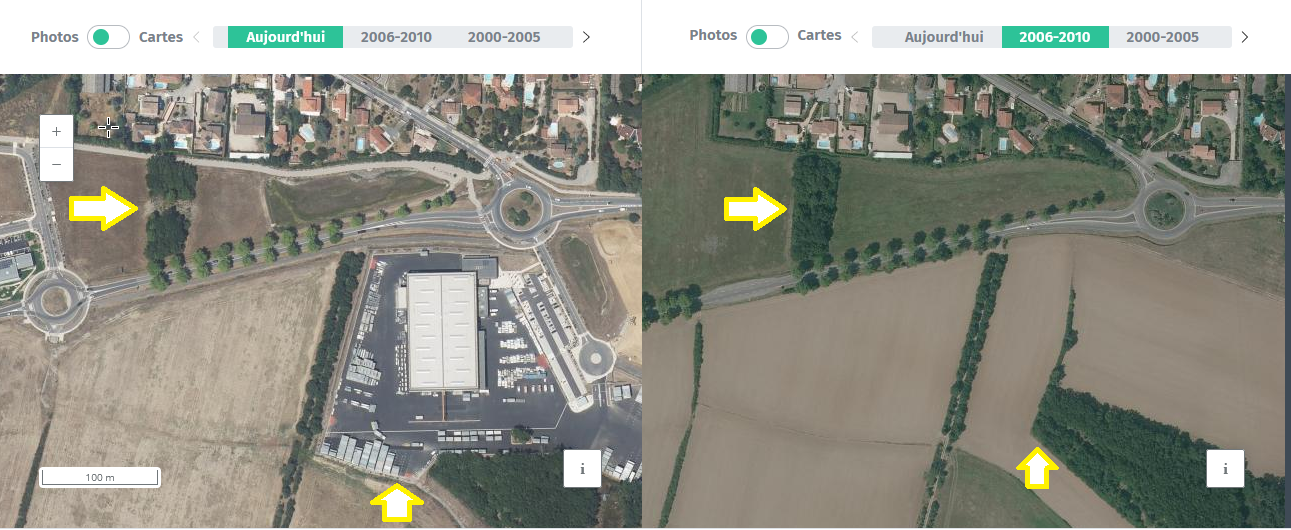Click the 100 m scale bar
Viewport: 1291px width, 530px height.
tap(100, 477)
